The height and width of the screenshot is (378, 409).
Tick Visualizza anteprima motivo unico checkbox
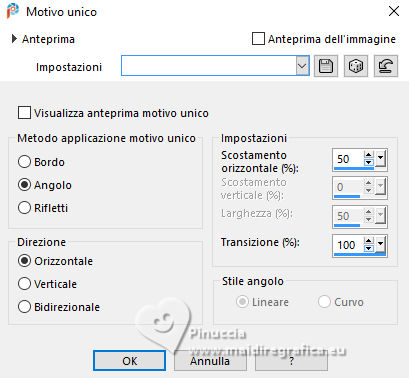[x=24, y=113]
